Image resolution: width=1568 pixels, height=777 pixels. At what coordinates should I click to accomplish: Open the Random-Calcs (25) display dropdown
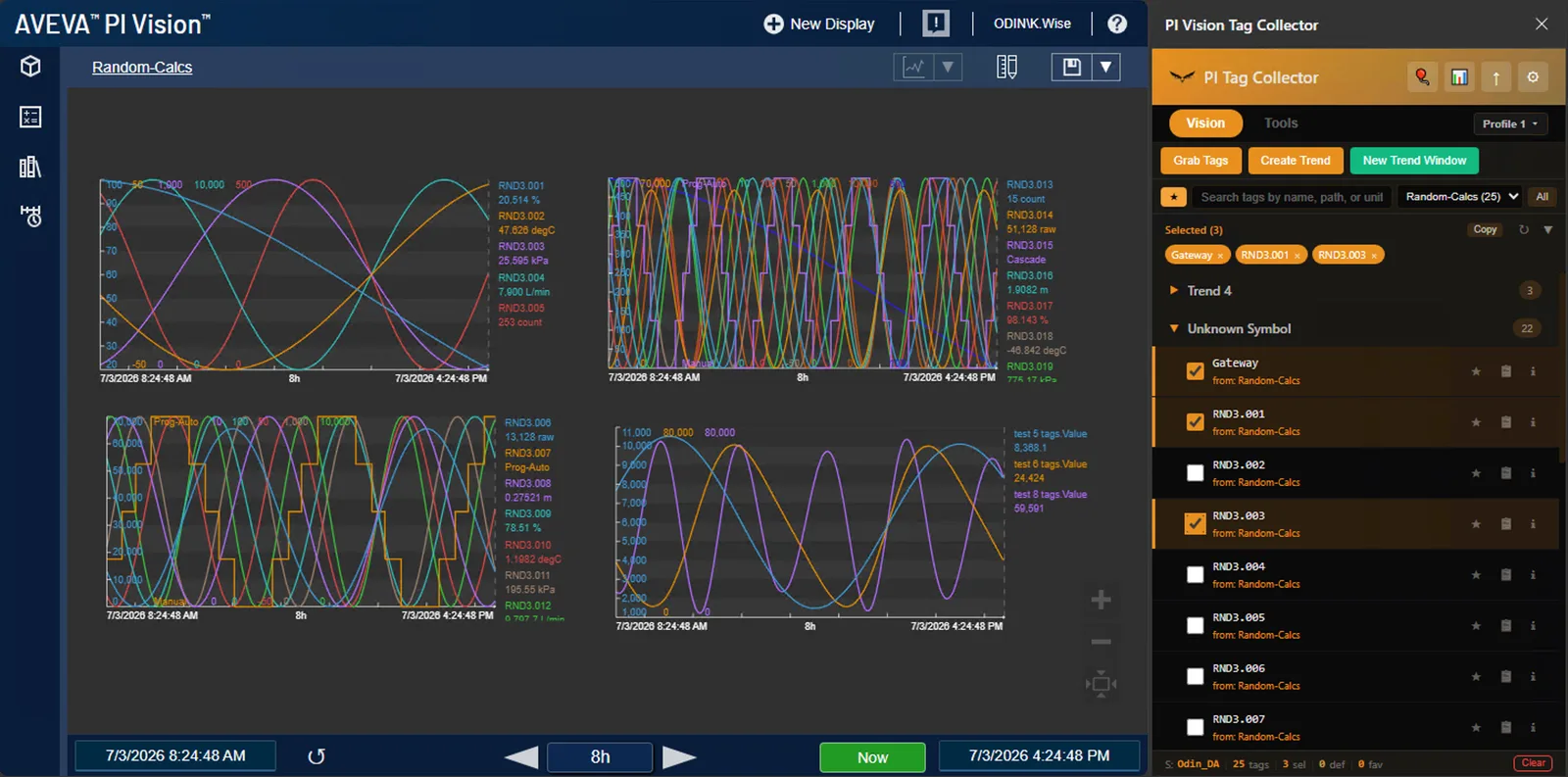pyautogui.click(x=1461, y=197)
